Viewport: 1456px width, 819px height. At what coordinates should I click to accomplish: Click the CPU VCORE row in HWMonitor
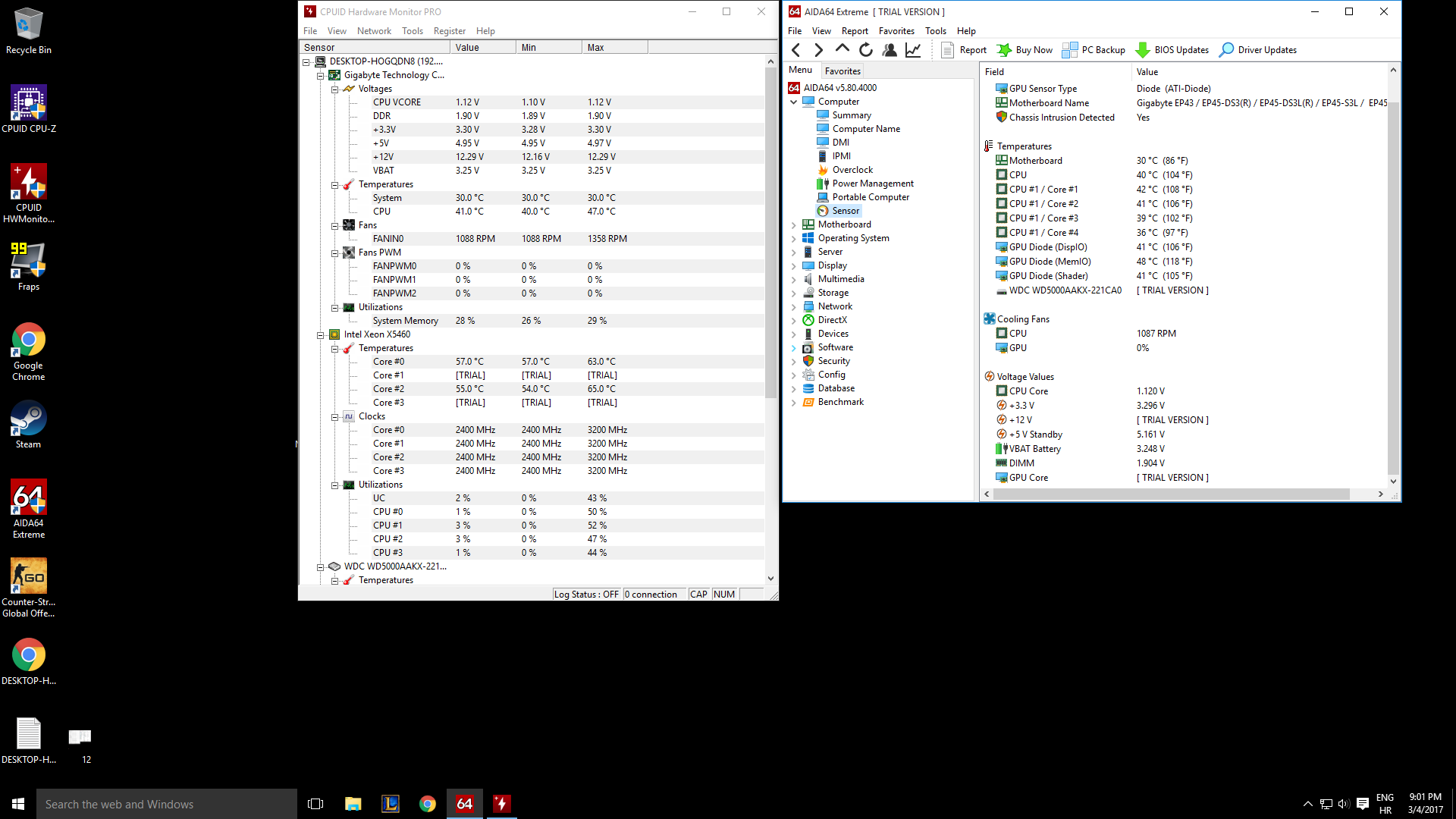[x=532, y=102]
